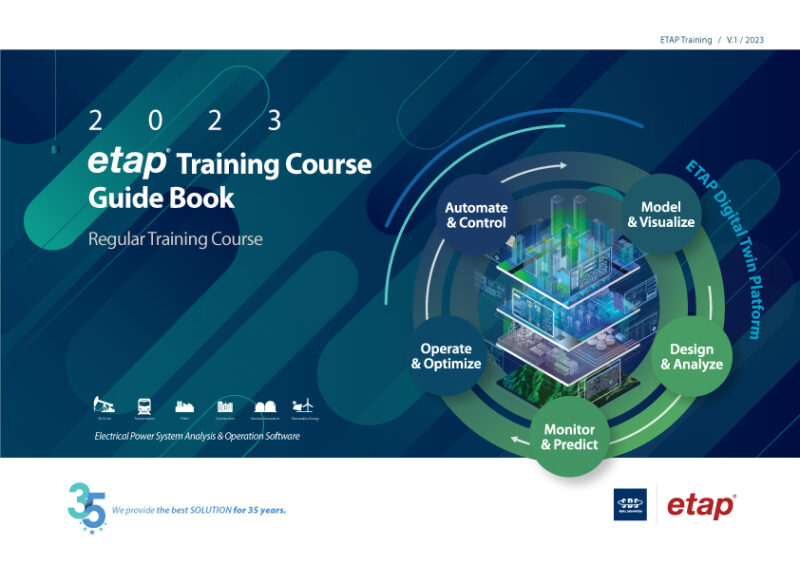Viewport: 800px width, 565px height.
Task: Click the Plant factory icon
Action: [187, 405]
